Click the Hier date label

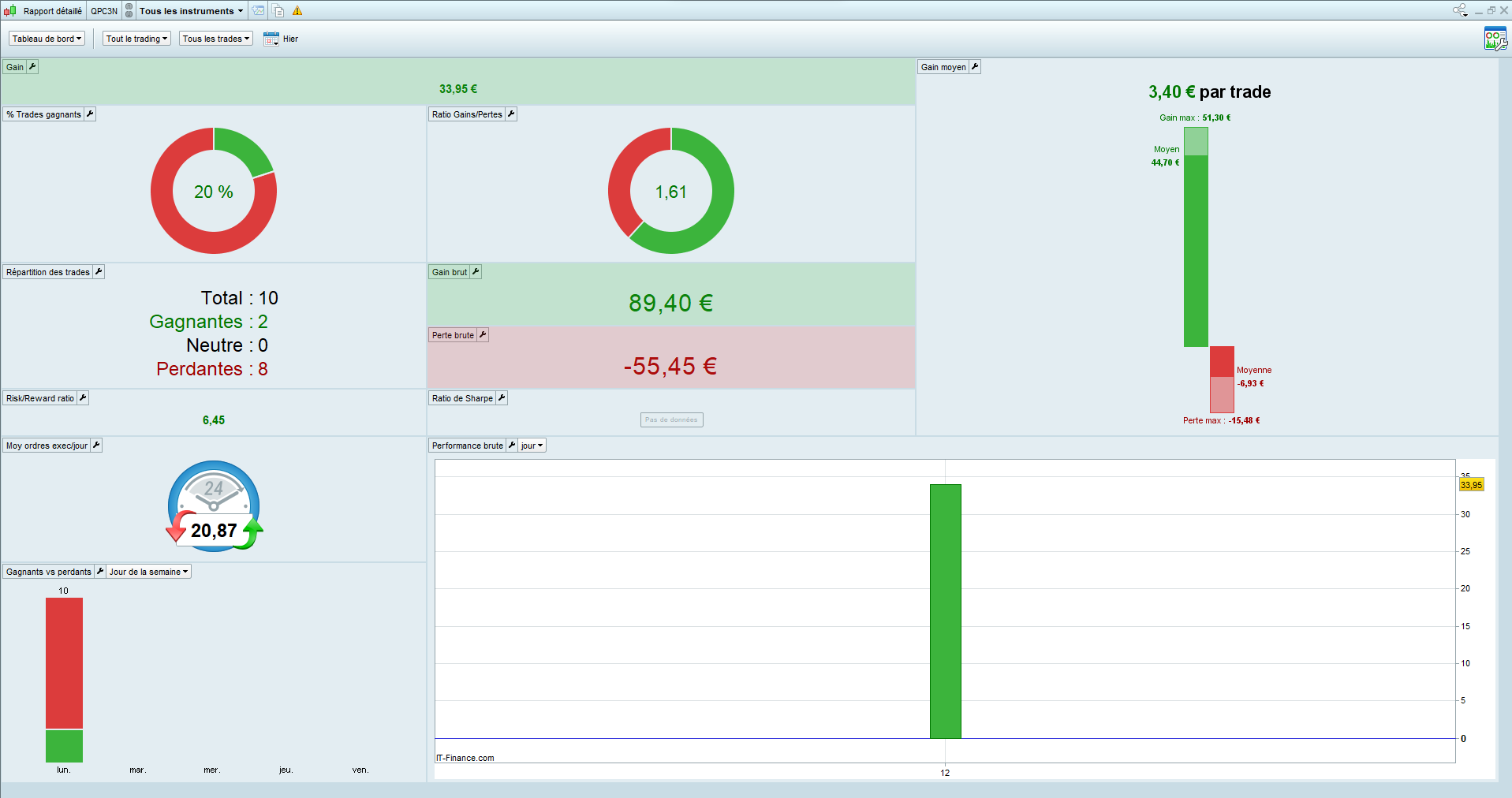point(291,39)
